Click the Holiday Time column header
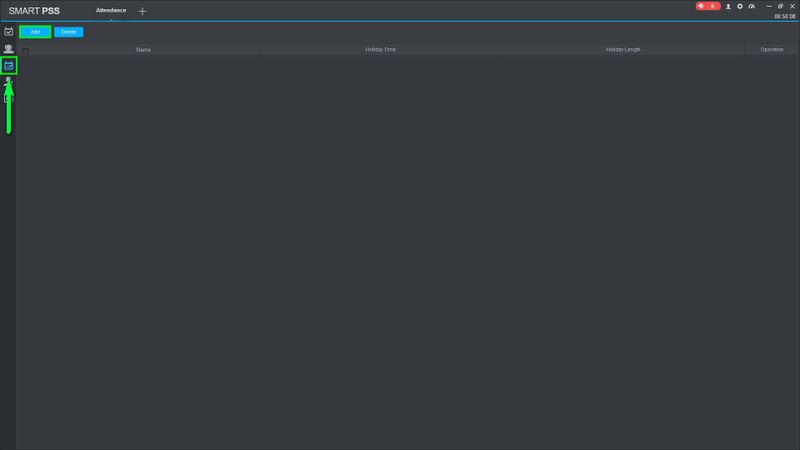This screenshot has height=450, width=800. 381,50
